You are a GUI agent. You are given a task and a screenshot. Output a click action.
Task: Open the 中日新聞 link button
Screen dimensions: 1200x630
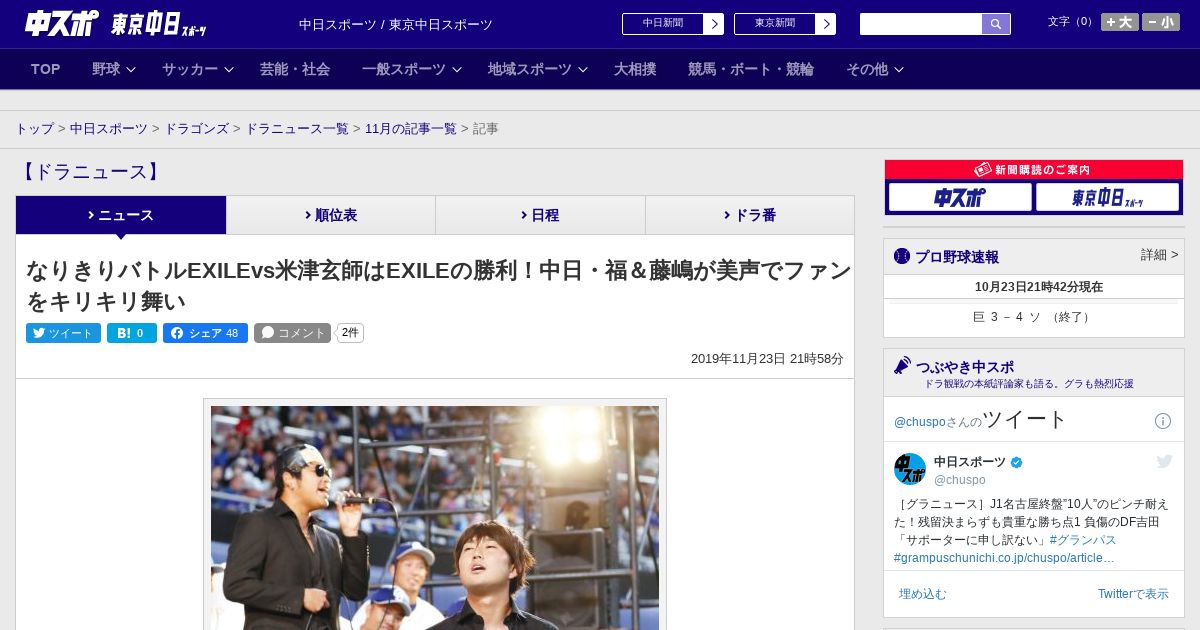point(663,24)
